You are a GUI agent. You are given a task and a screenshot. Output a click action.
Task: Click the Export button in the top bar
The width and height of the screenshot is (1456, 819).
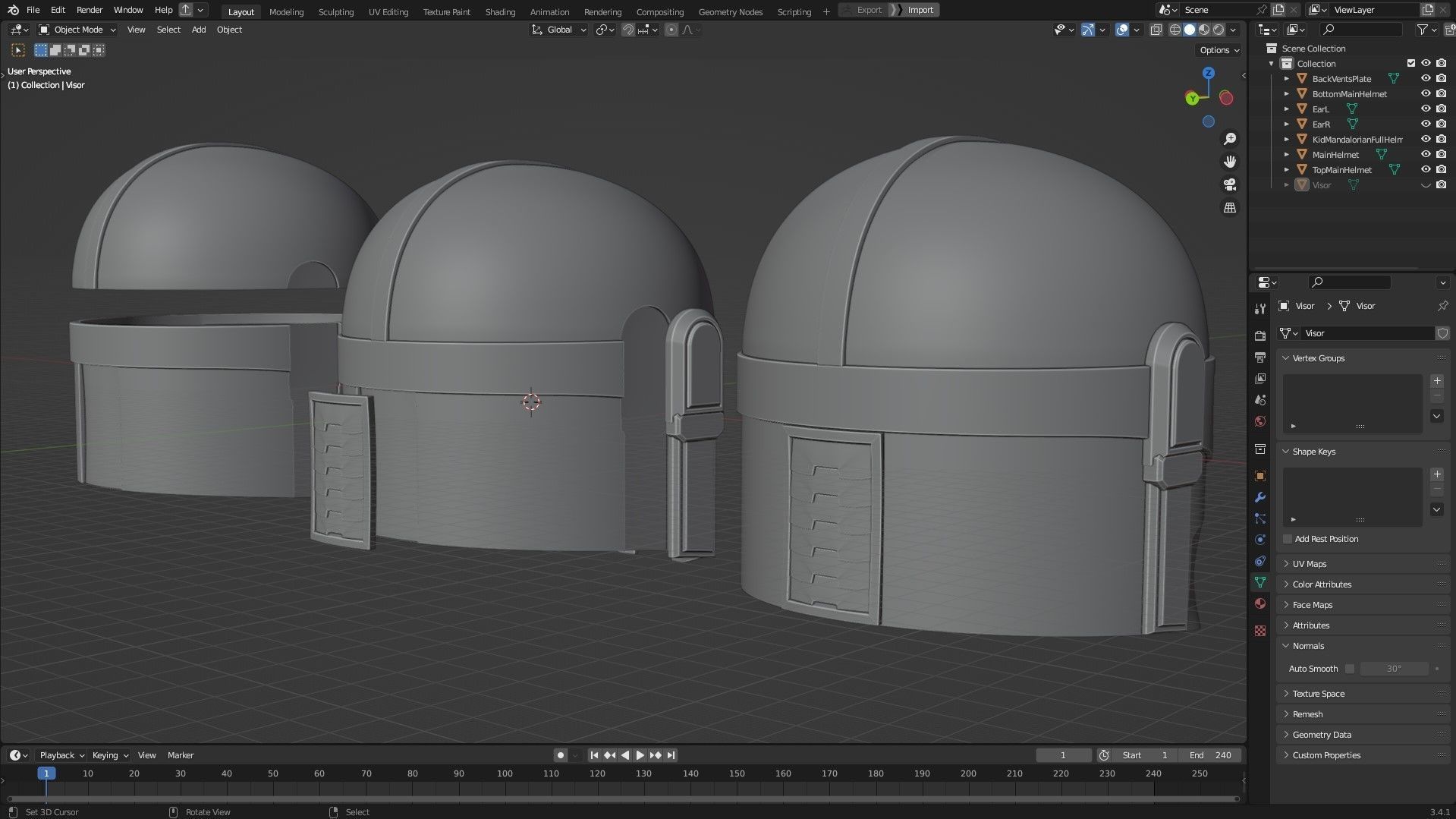pos(863,10)
